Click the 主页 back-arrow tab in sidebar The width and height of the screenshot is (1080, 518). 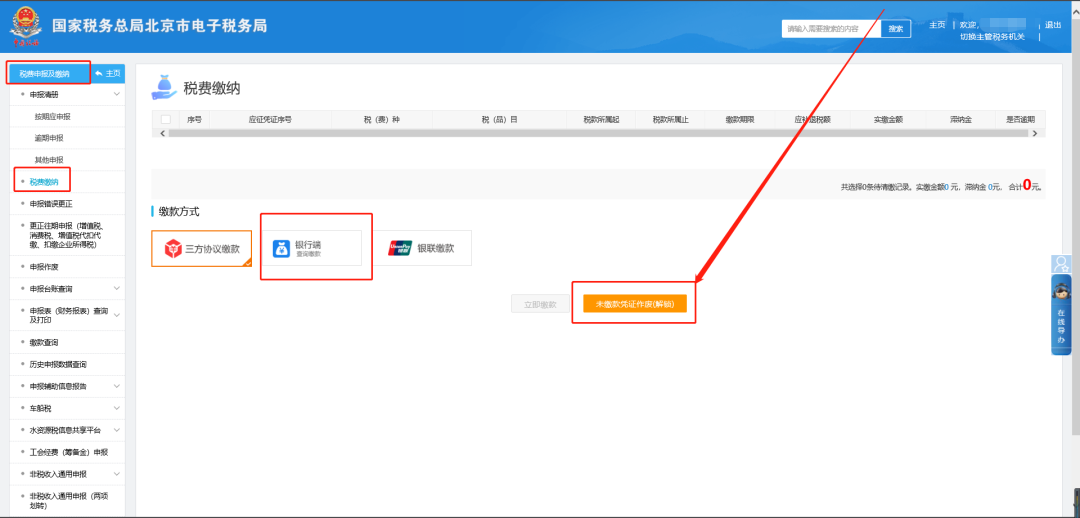coord(108,74)
